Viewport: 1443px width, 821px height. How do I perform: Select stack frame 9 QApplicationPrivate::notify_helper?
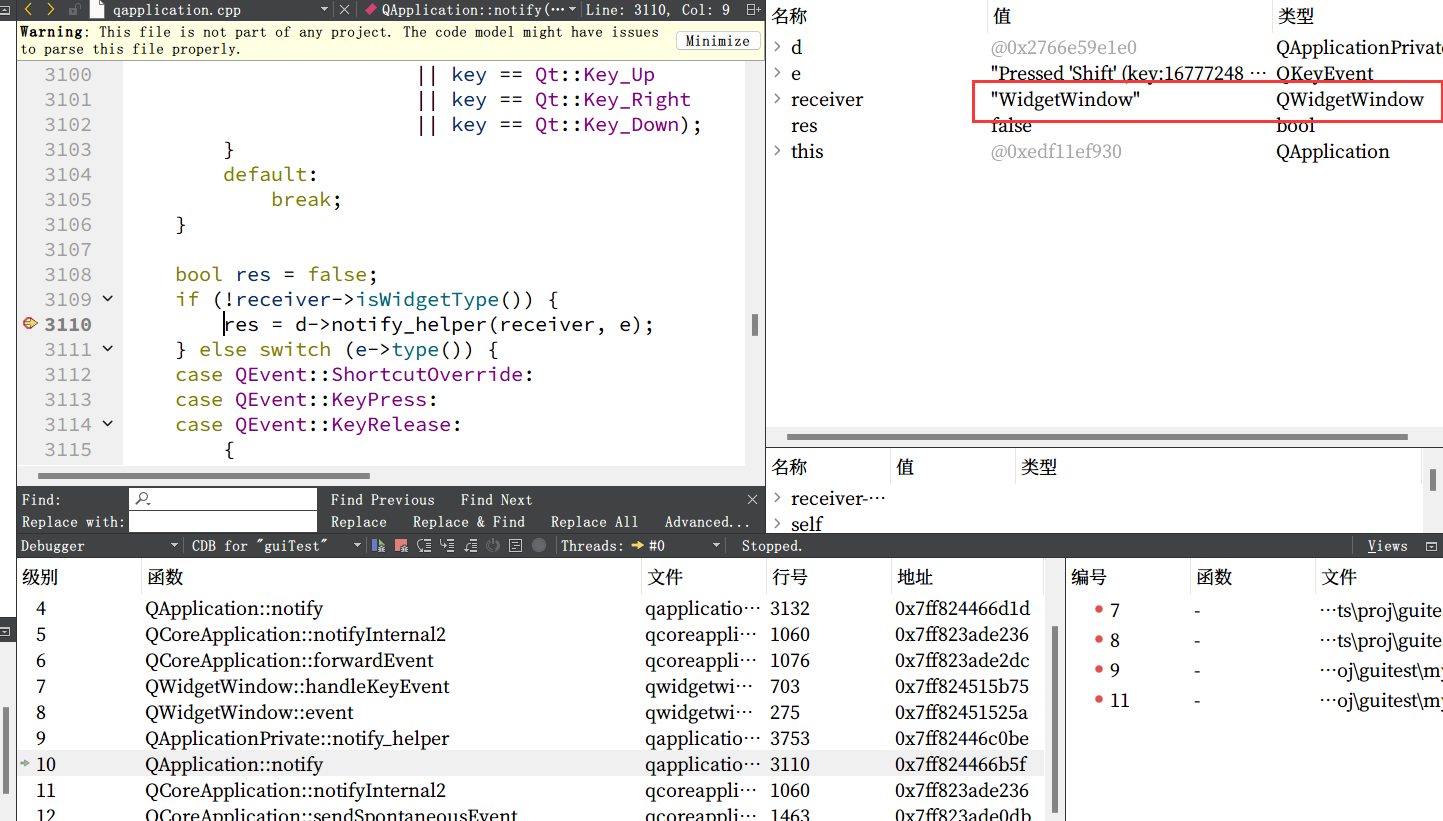[x=530, y=738]
